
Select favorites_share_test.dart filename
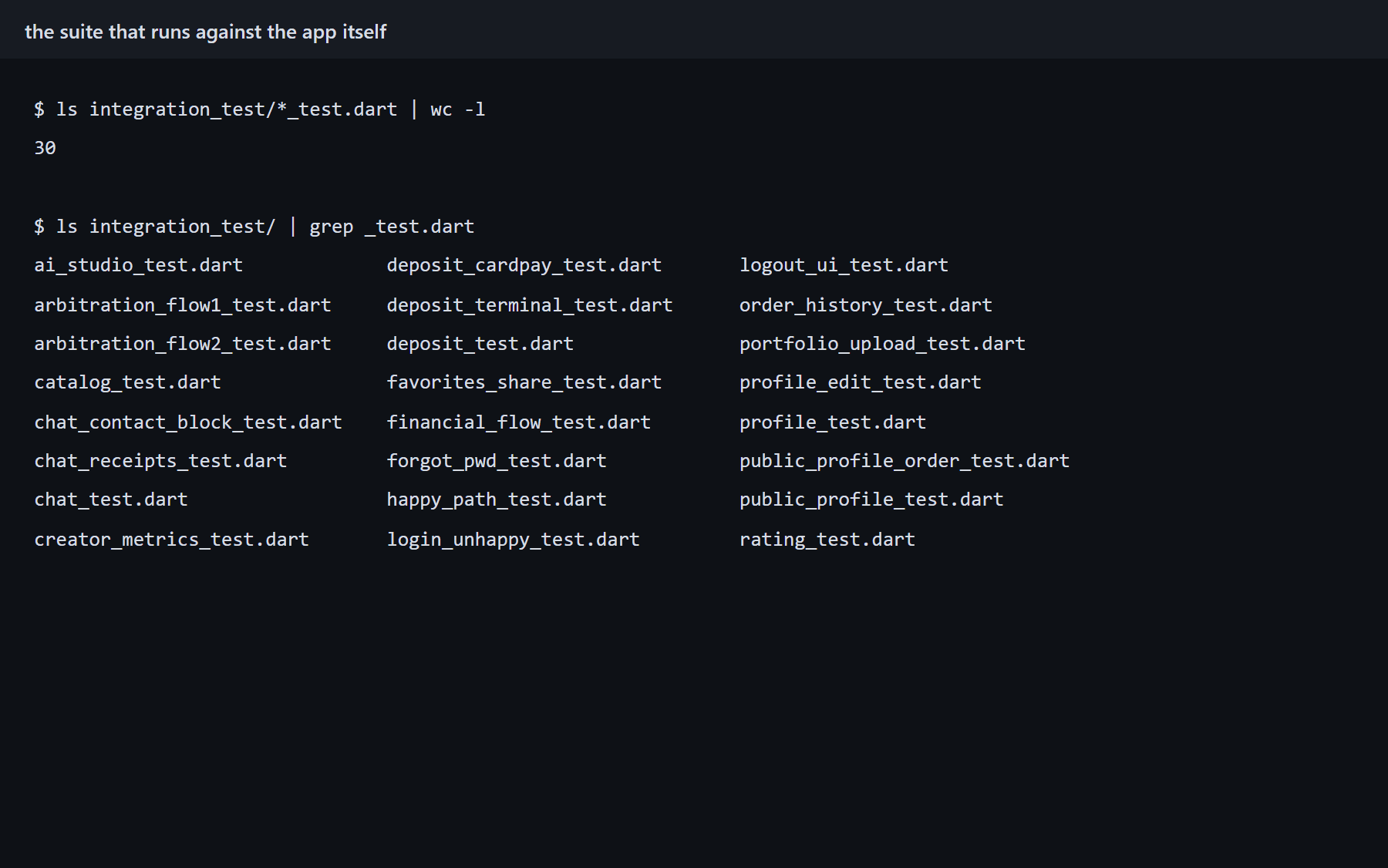[524, 383]
